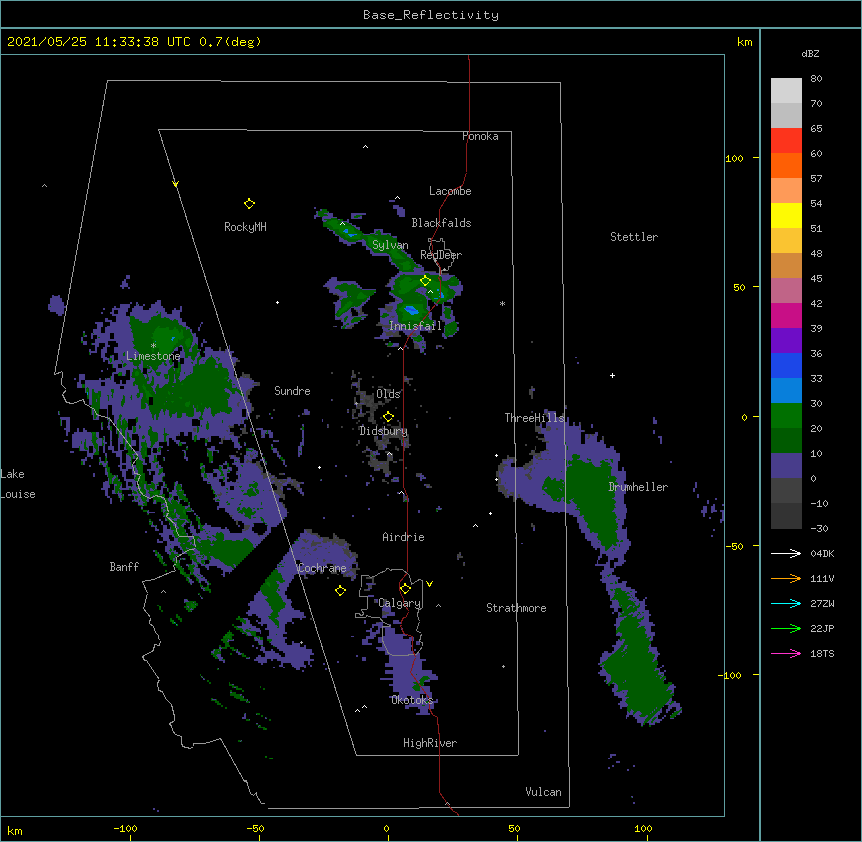
Task: Select the yellow diamond marker between Olds and Didsbury
Action: coord(388,417)
